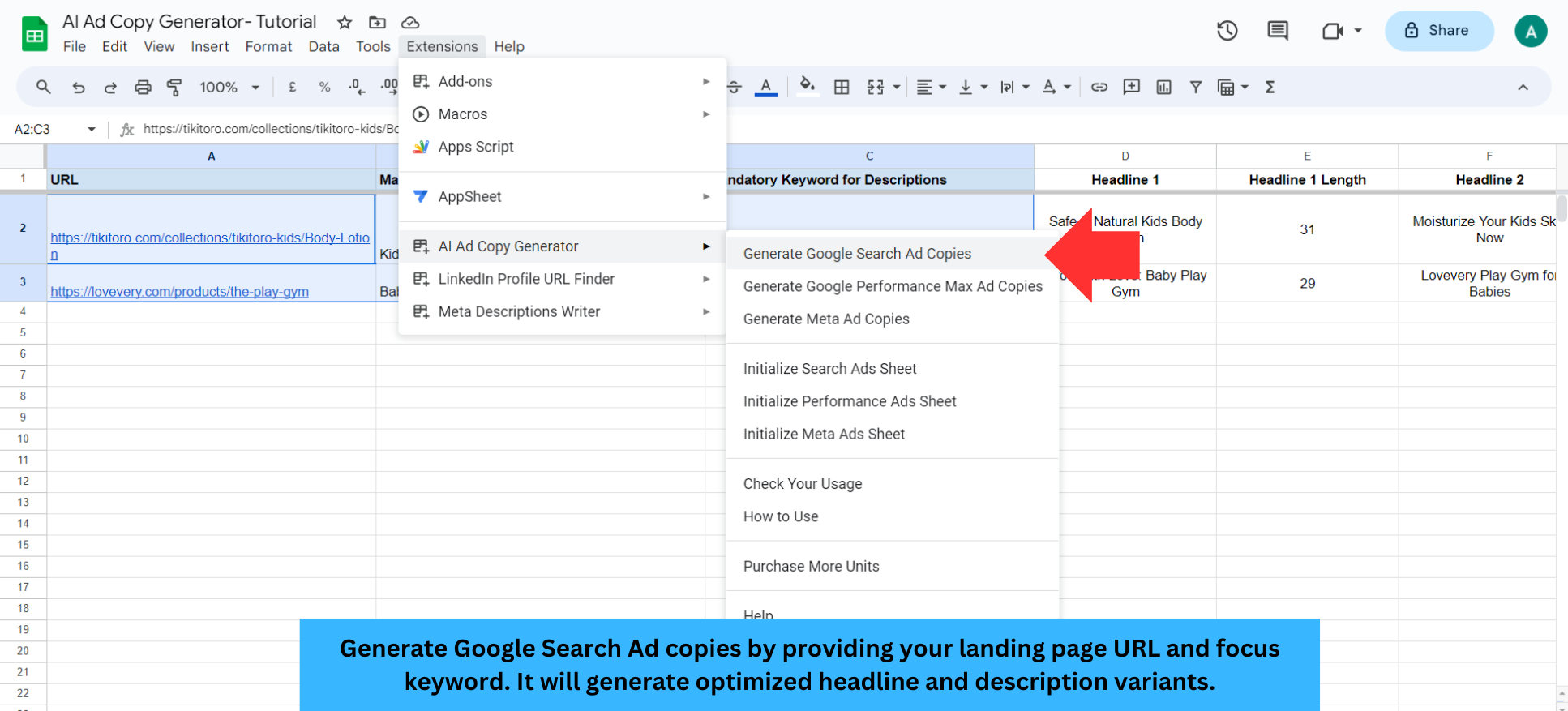The width and height of the screenshot is (1568, 711).
Task: Select Generate Google Search Ad Copies
Action: (893, 254)
